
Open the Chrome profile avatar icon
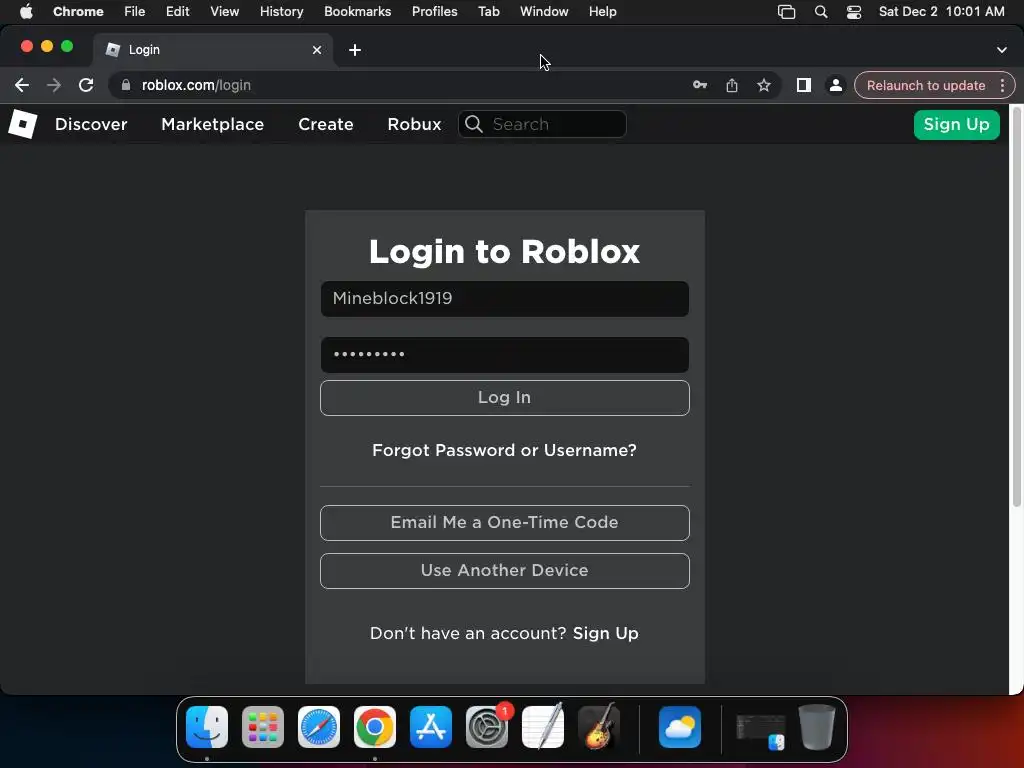coord(835,85)
